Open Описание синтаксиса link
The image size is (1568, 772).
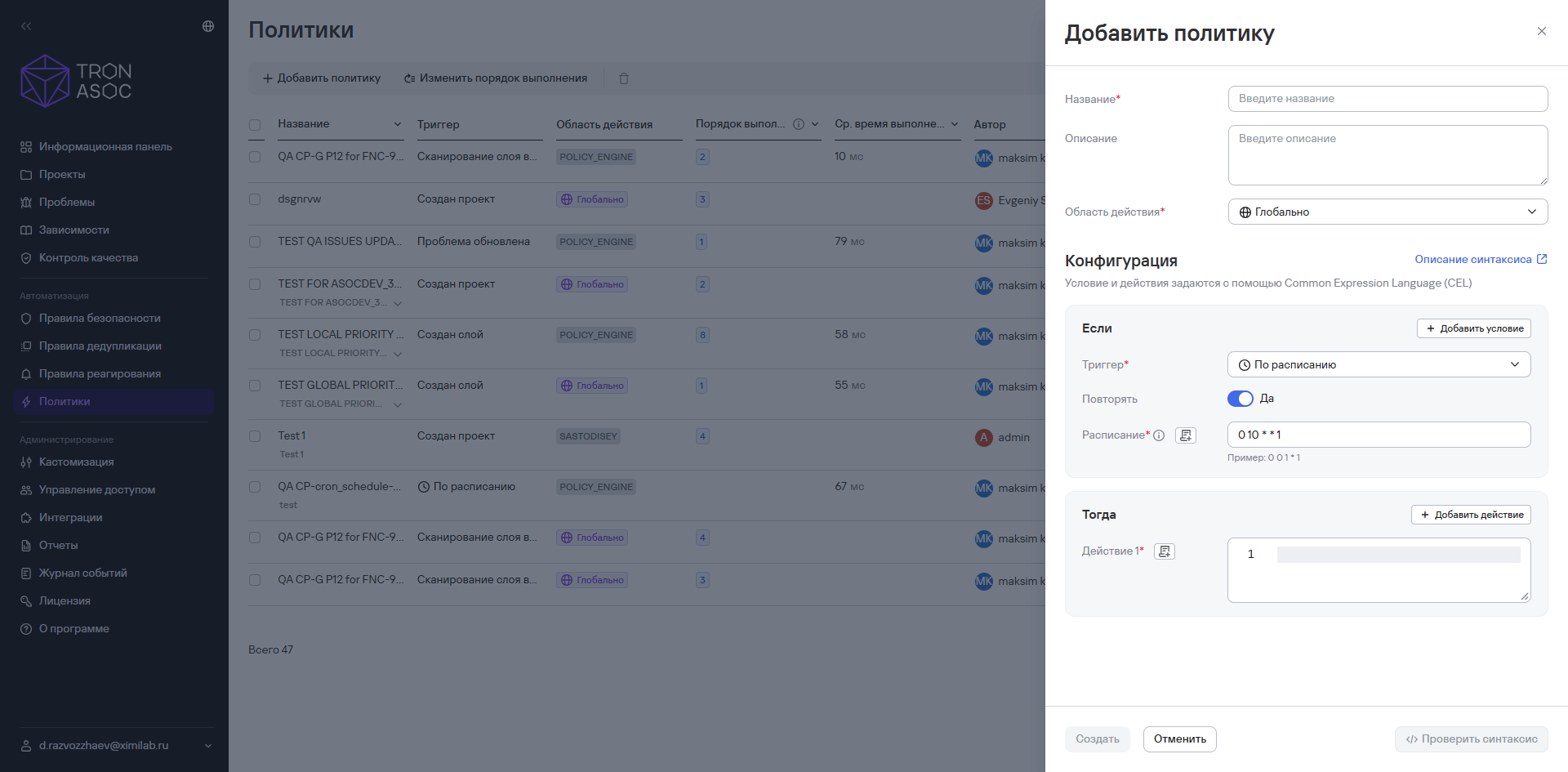point(1481,259)
